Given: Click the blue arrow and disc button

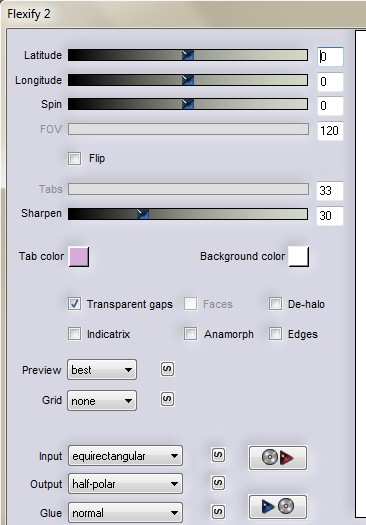Looking at the screenshot, I should pos(278,507).
